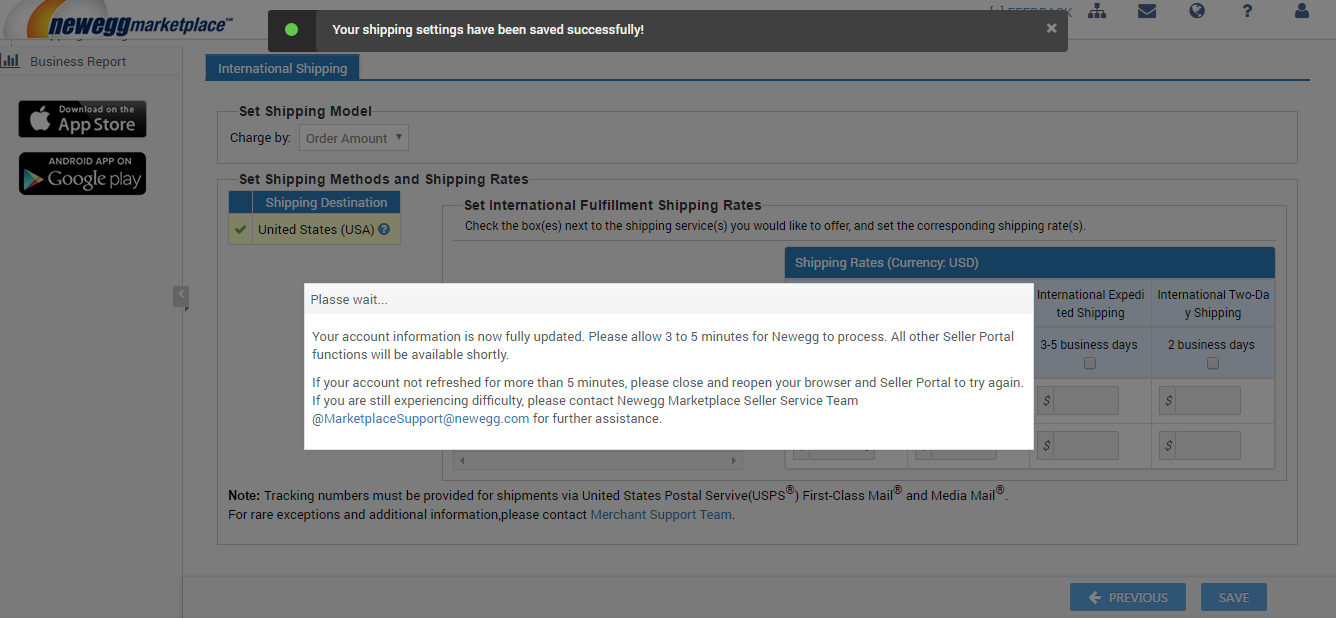Collapse the left sidebar with arrow handle
This screenshot has width=1336, height=618.
180,295
